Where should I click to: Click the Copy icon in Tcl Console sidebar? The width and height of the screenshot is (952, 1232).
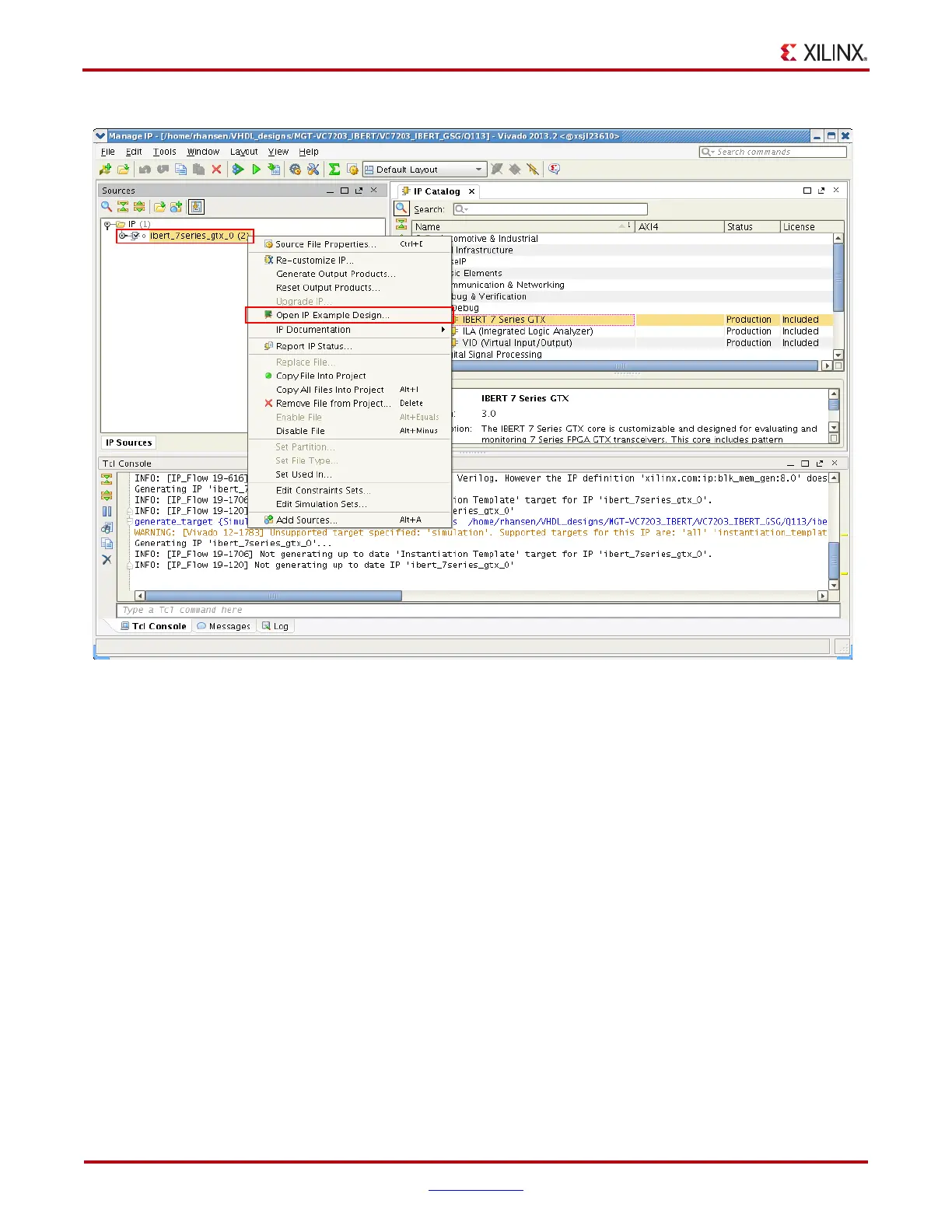pos(107,544)
